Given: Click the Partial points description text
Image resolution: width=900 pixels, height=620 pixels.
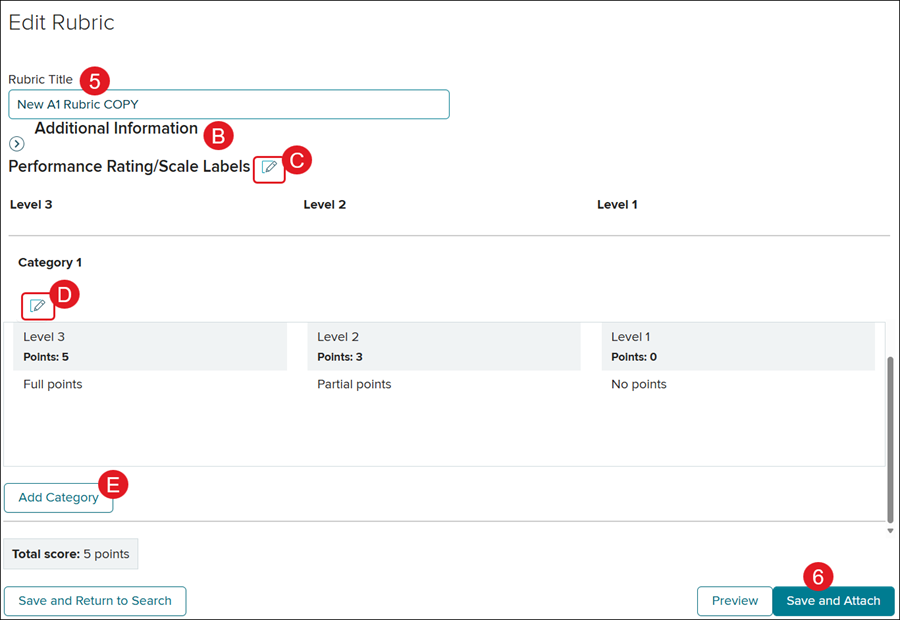Looking at the screenshot, I should 354,384.
